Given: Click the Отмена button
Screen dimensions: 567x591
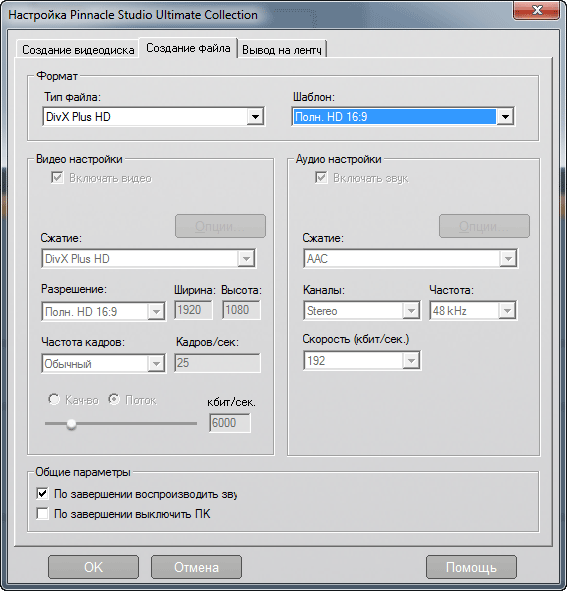Looking at the screenshot, I should pyautogui.click(x=196, y=567).
